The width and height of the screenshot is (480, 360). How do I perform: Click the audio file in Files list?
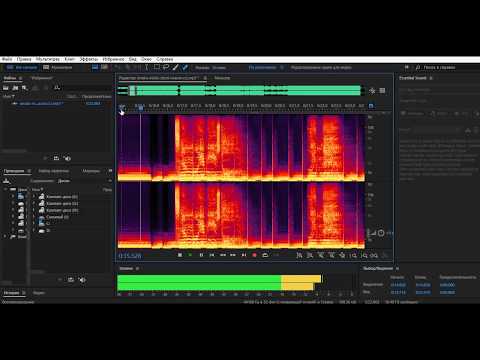click(x=41, y=104)
